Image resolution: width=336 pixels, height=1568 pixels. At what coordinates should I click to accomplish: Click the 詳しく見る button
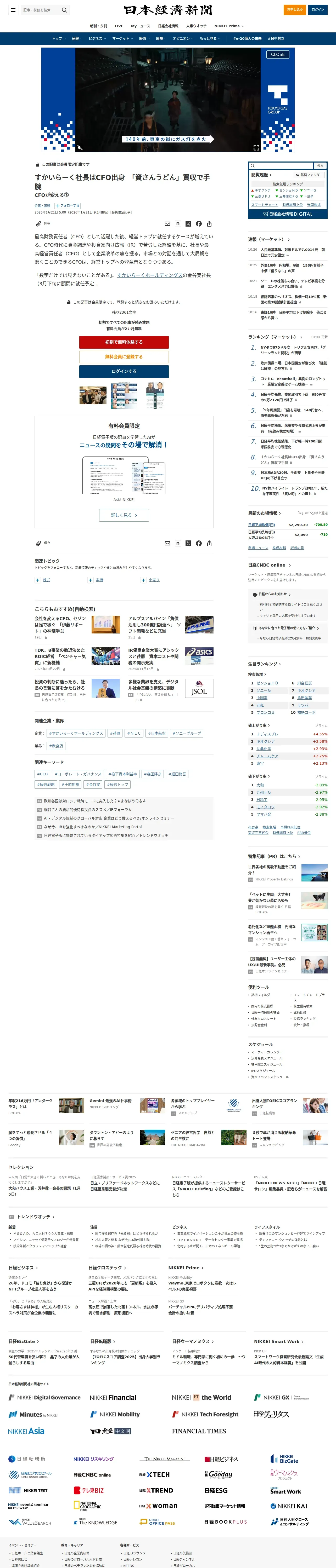124,515
